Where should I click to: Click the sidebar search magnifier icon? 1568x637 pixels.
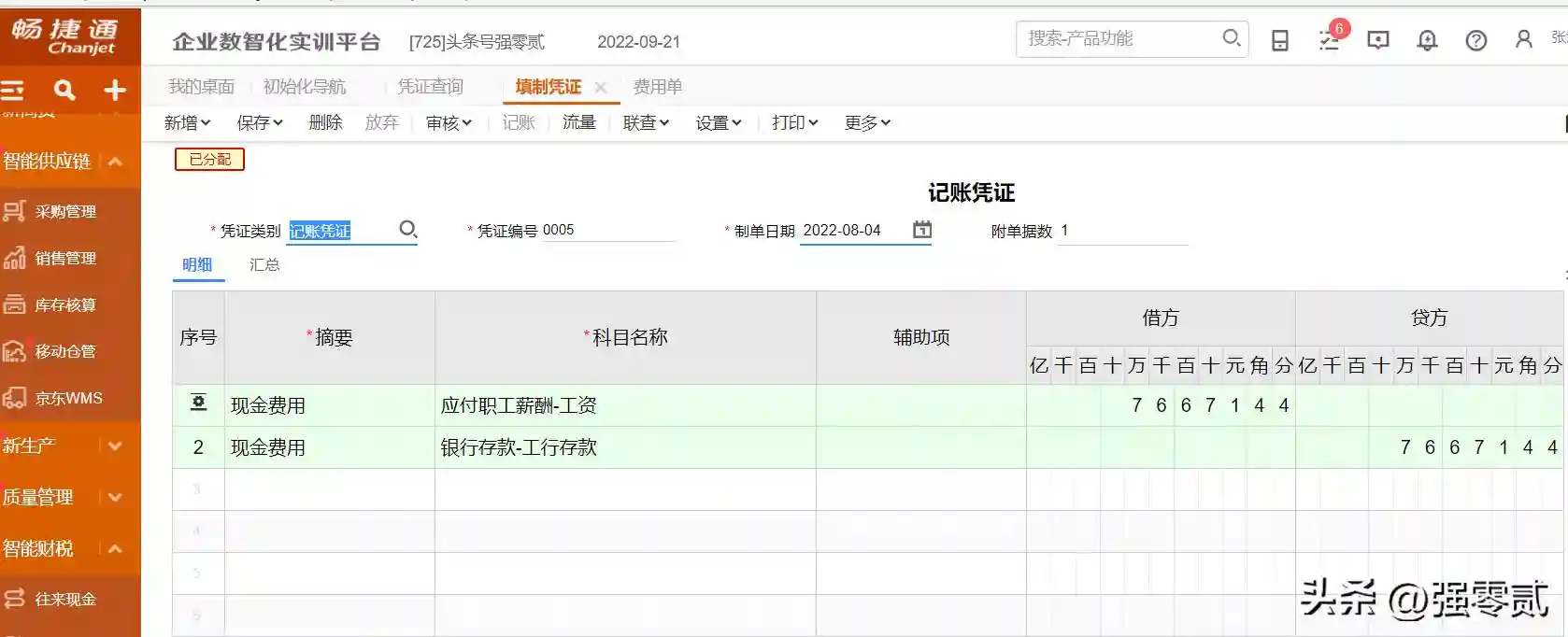(x=64, y=90)
